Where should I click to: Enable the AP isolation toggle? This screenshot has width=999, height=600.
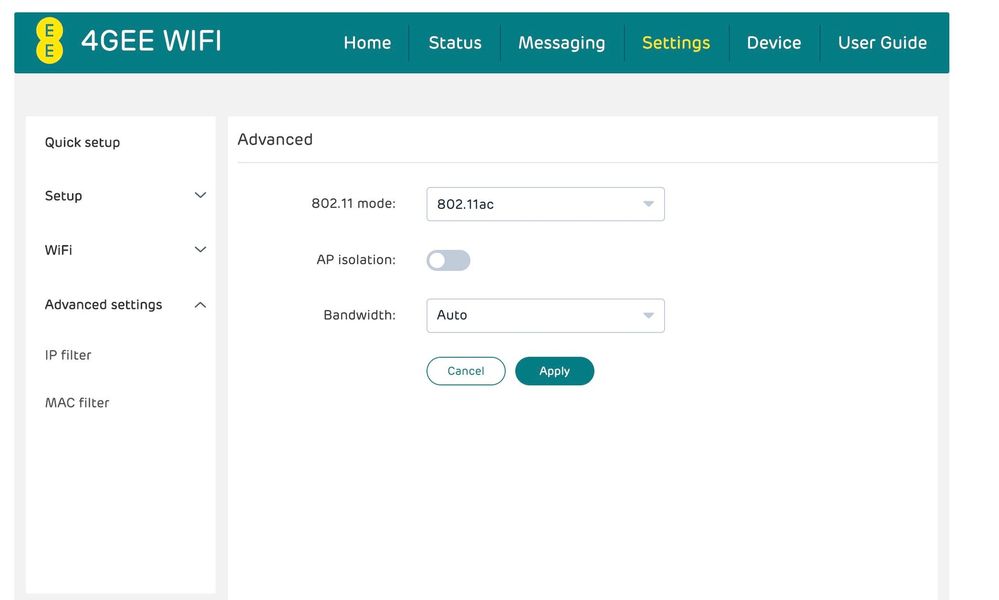tap(448, 260)
